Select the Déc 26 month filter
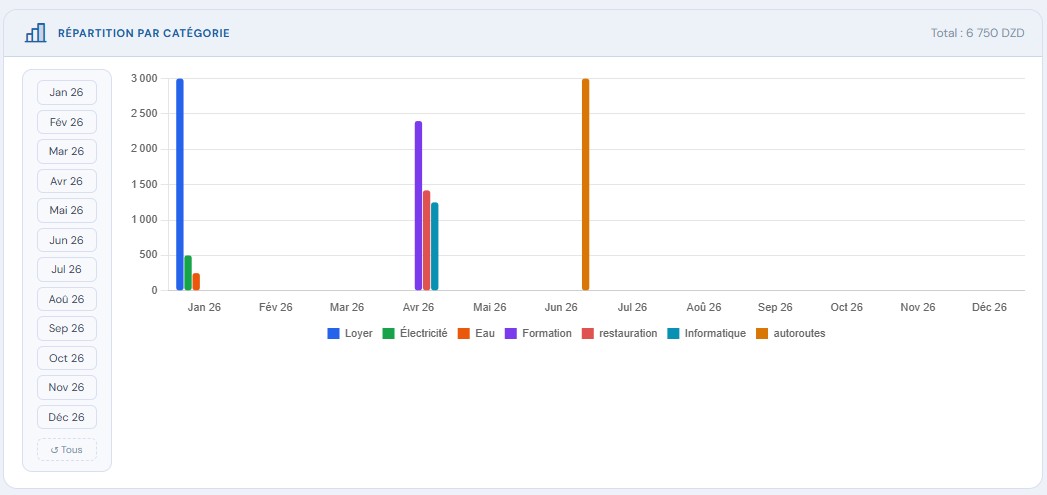The height and width of the screenshot is (495, 1047). pos(67,418)
